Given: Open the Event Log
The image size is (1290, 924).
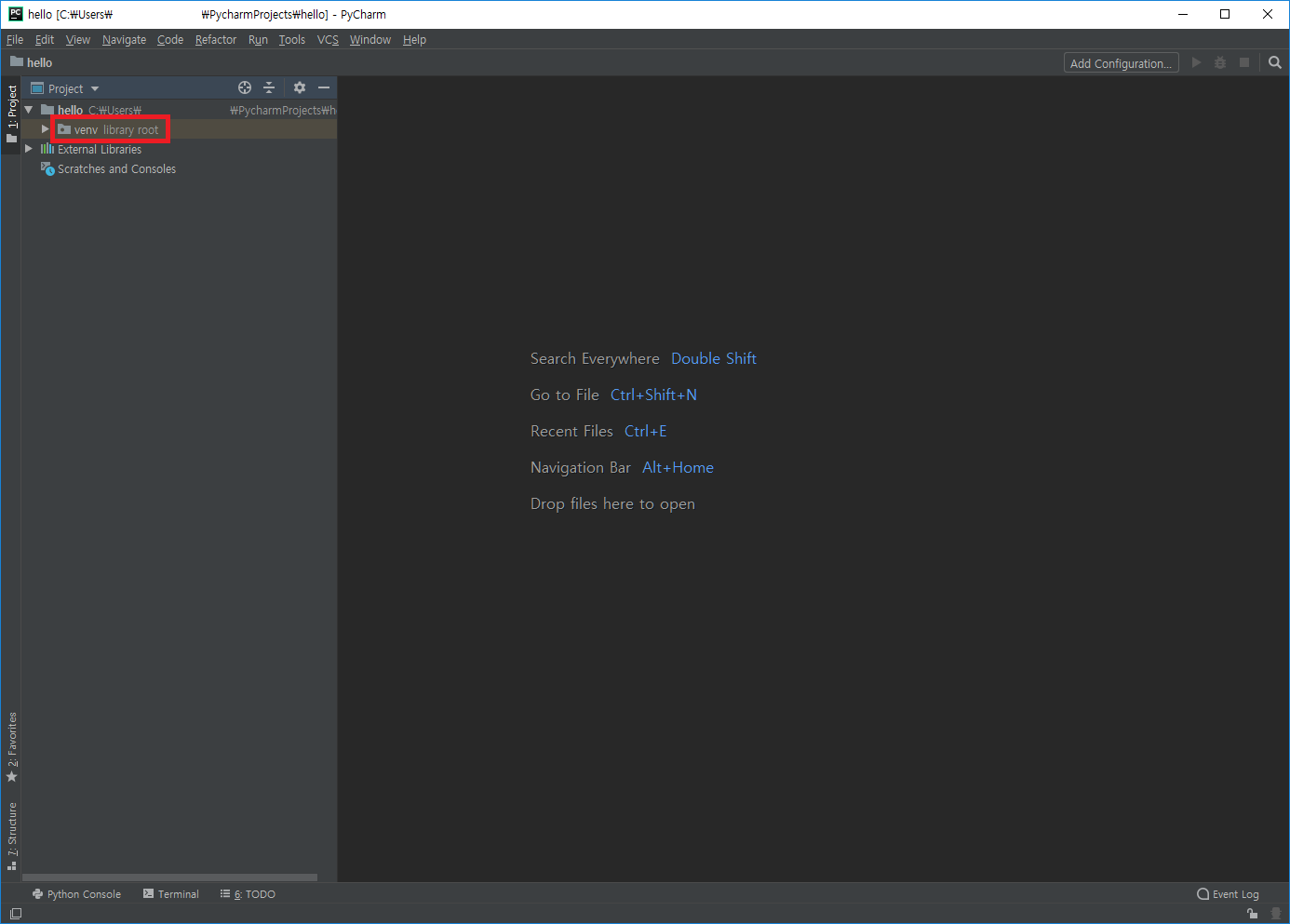Looking at the screenshot, I should click(x=1228, y=894).
